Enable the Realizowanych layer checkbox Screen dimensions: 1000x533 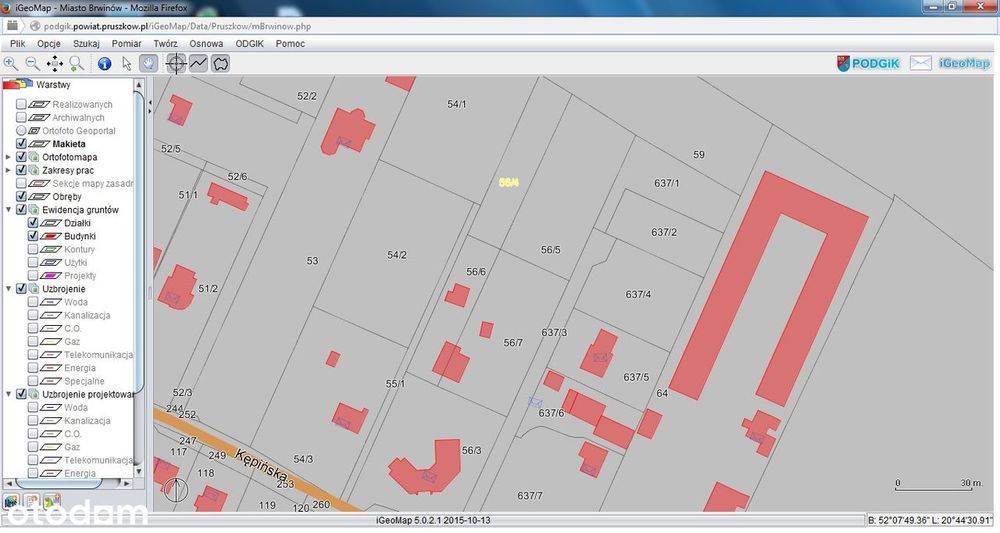(21, 104)
